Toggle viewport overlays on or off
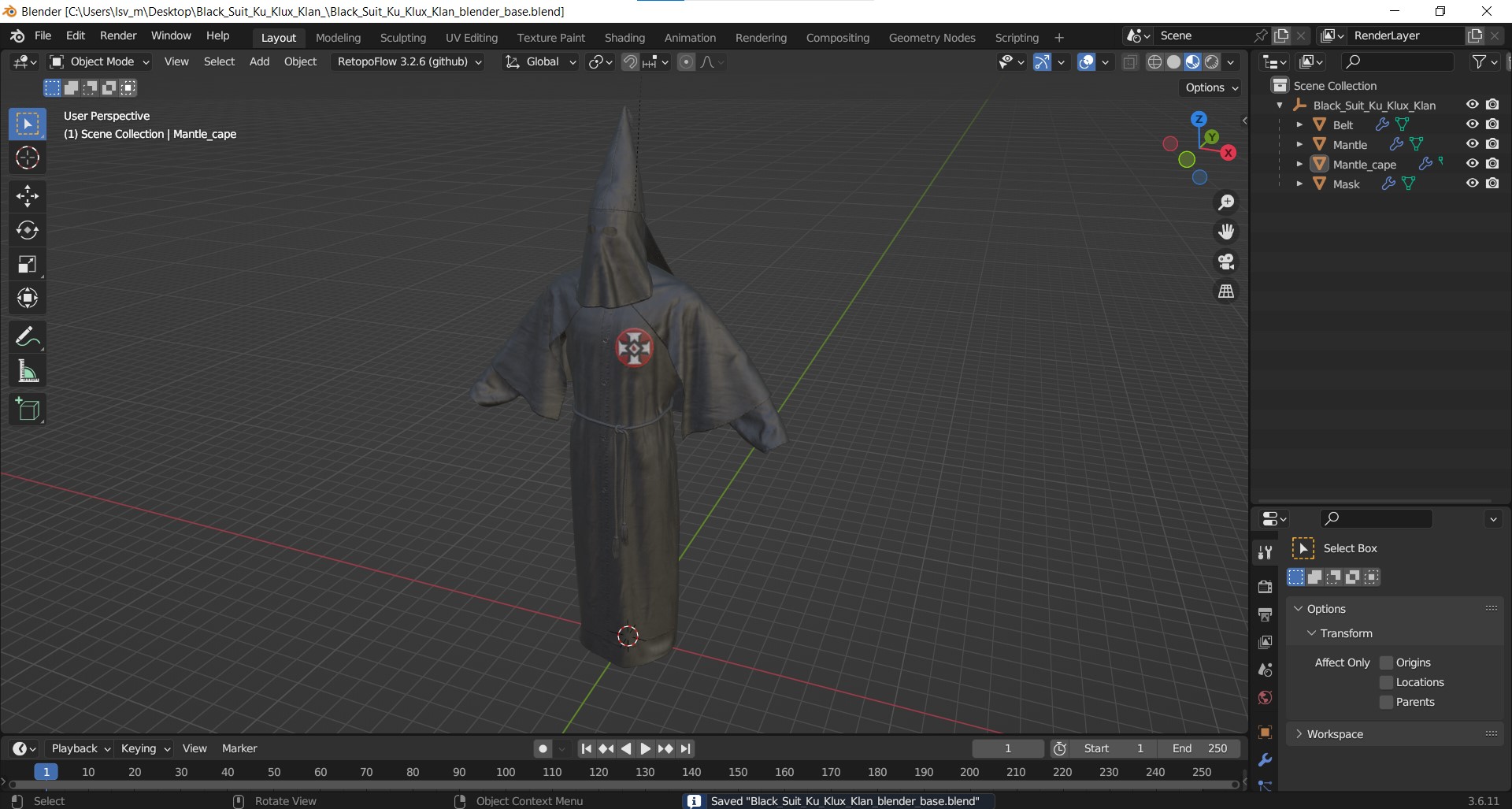The width and height of the screenshot is (1512, 809). click(1086, 62)
